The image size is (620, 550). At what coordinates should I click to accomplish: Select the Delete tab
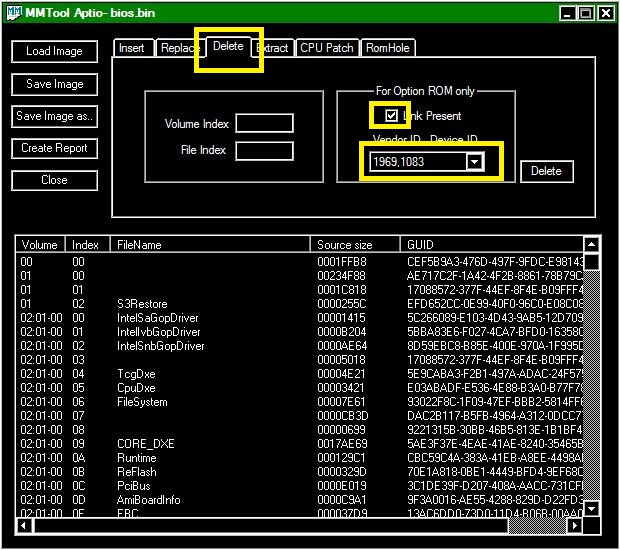[228, 46]
